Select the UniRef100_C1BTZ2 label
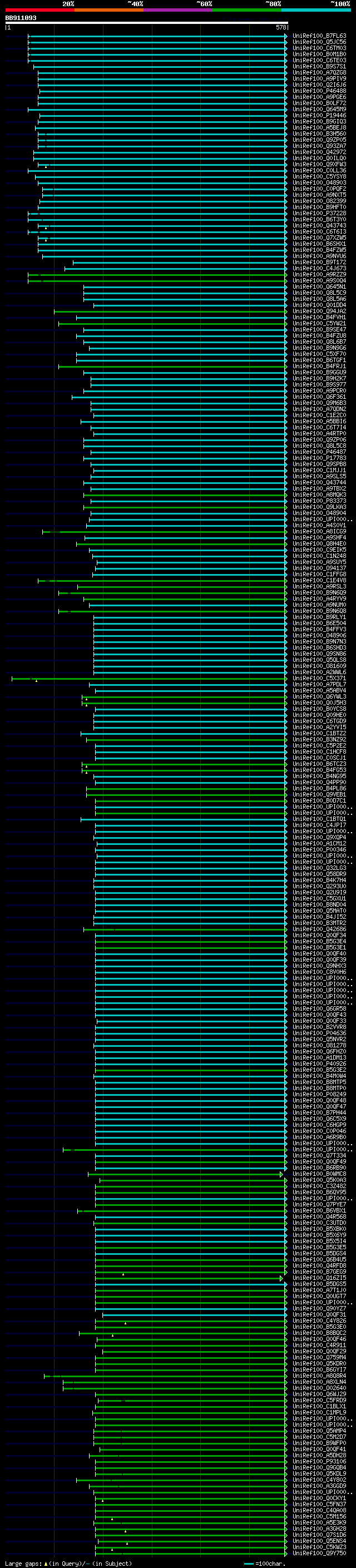The height and width of the screenshot is (1568, 356). point(319,734)
